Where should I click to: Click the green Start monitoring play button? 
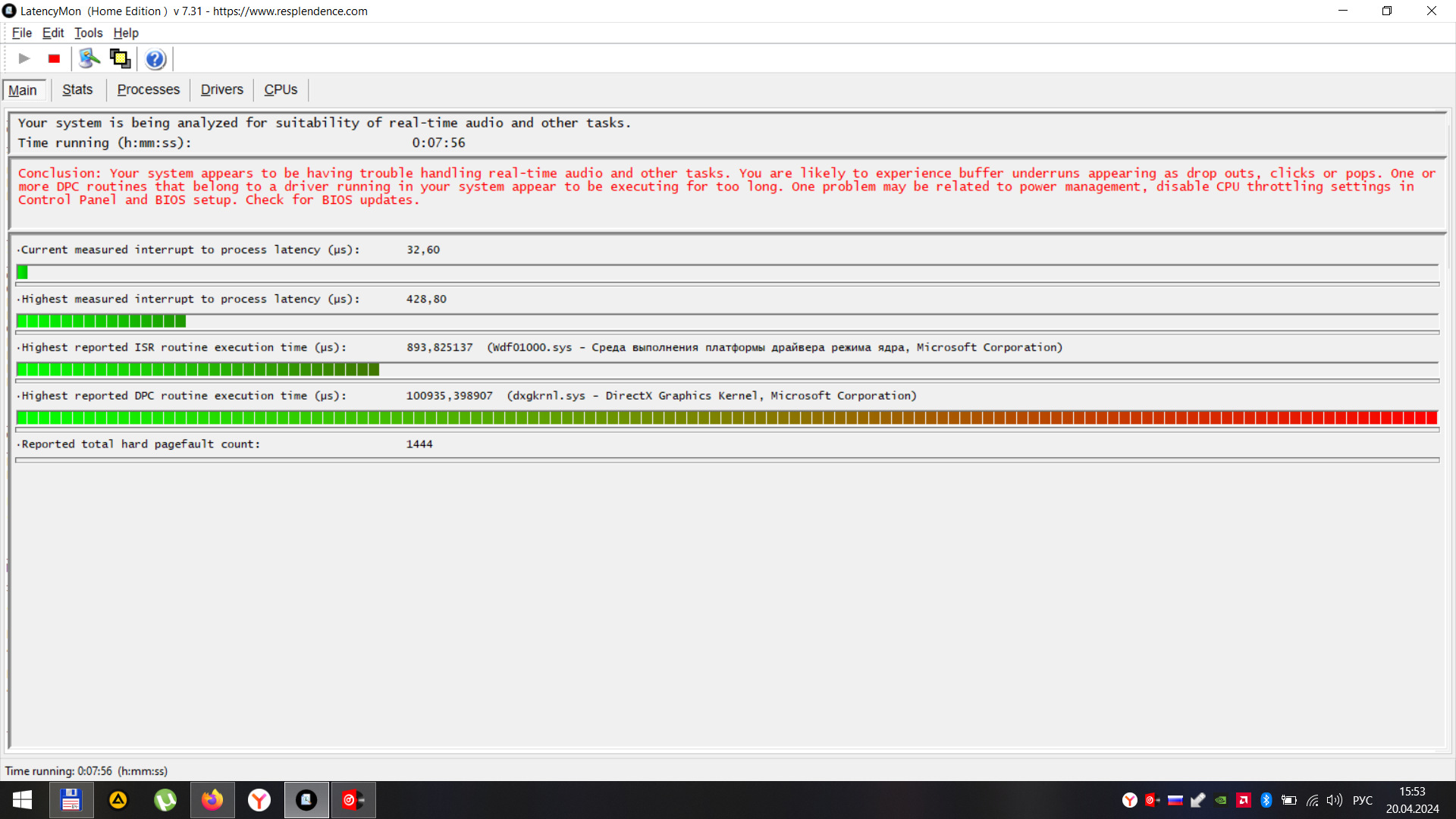24,58
